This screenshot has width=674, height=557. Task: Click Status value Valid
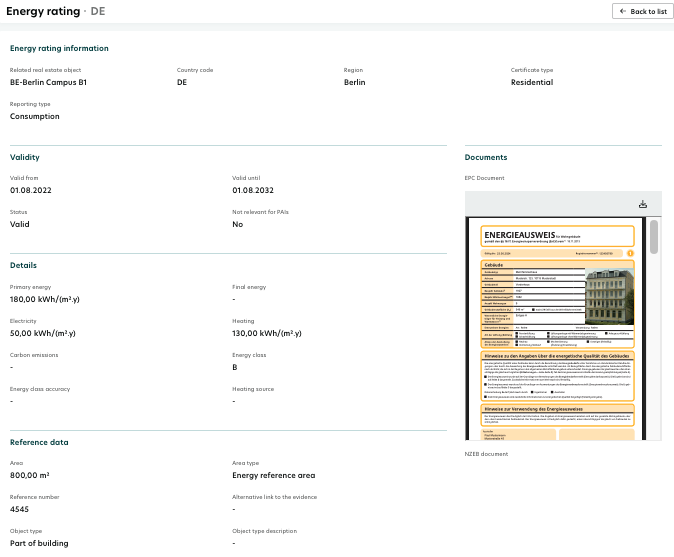[x=20, y=224]
